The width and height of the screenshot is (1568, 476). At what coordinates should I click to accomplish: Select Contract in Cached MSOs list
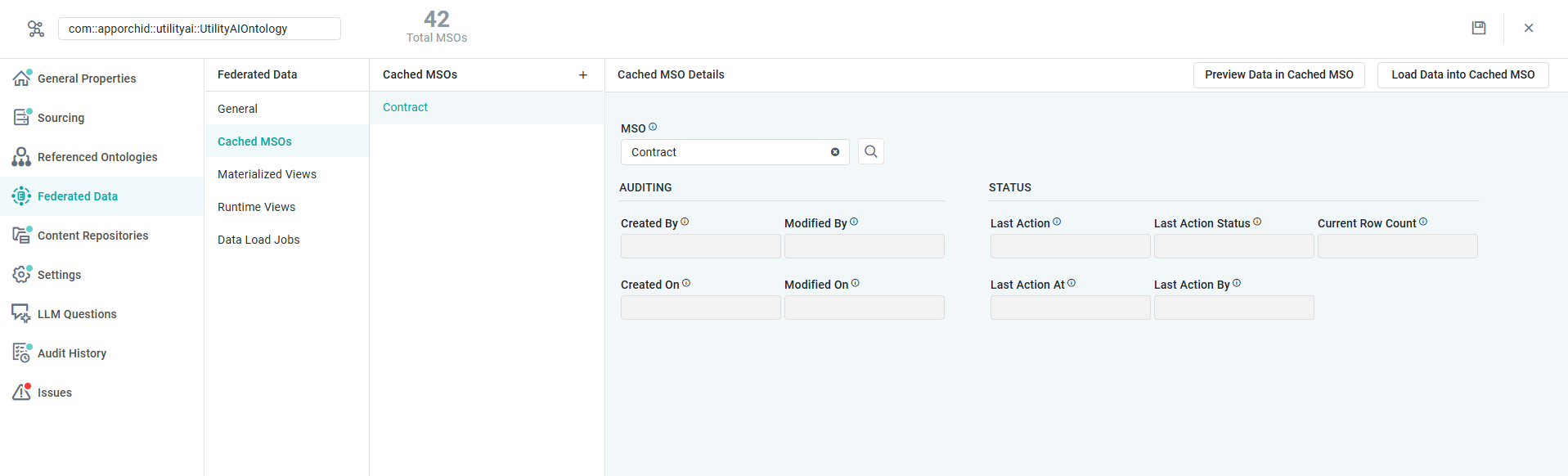pos(405,107)
